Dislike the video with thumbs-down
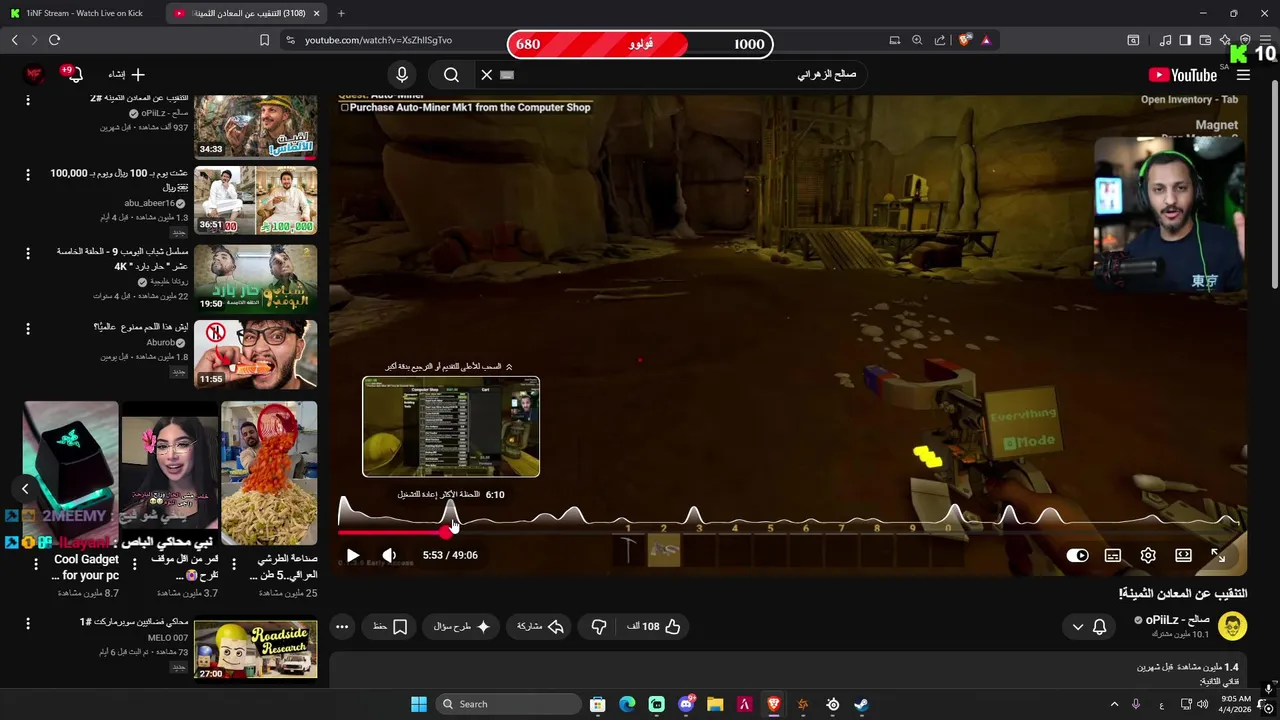Viewport: 1280px width, 720px height. [x=599, y=627]
